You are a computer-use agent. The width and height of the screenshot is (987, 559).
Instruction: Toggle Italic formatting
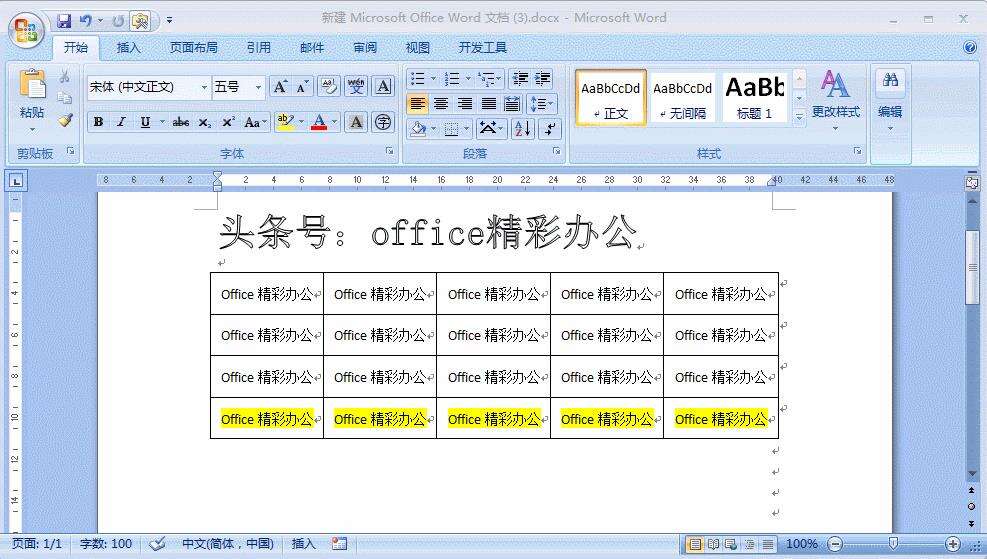(x=121, y=122)
